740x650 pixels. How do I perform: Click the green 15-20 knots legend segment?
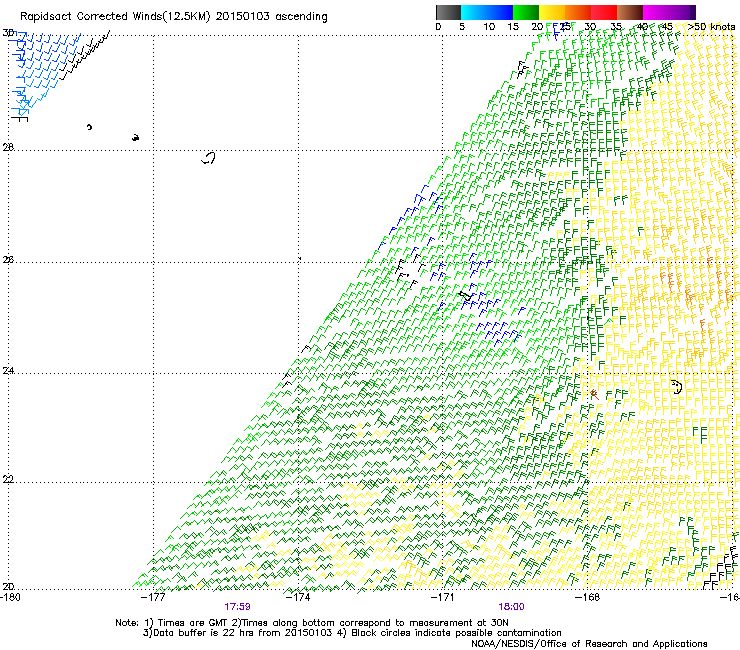tap(526, 12)
